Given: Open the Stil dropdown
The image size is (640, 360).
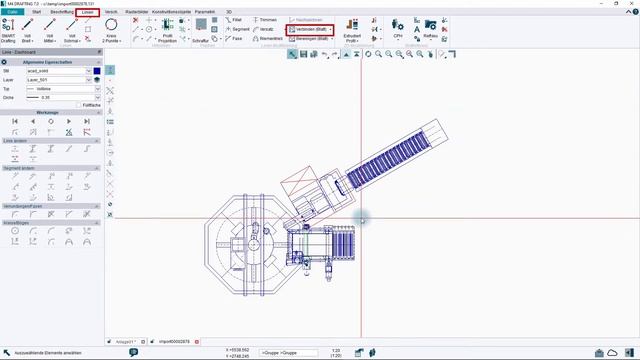Looking at the screenshot, I should 88,71.
